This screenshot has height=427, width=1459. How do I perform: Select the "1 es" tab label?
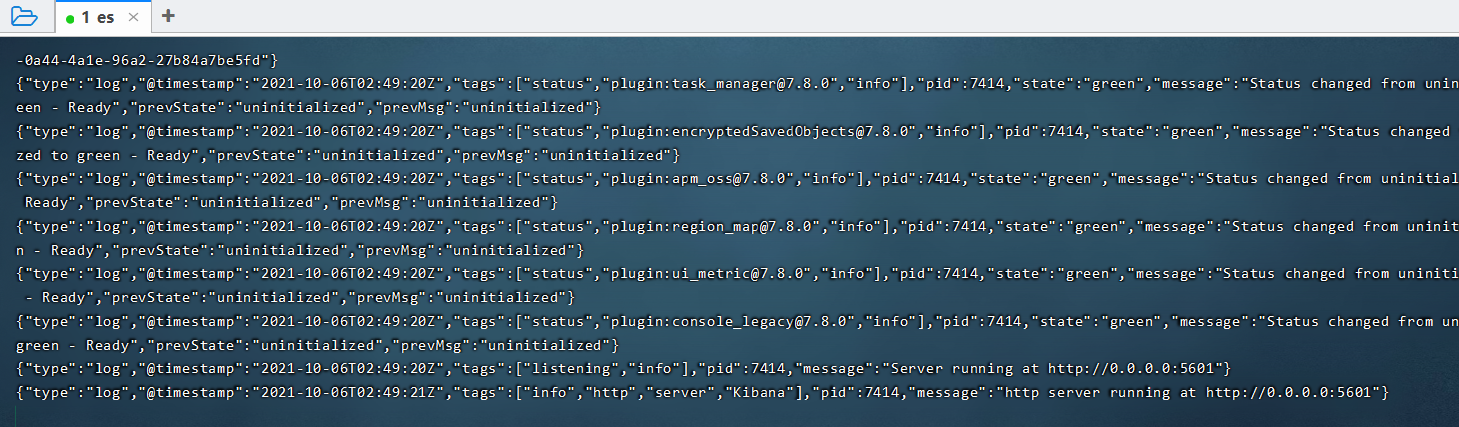98,17
